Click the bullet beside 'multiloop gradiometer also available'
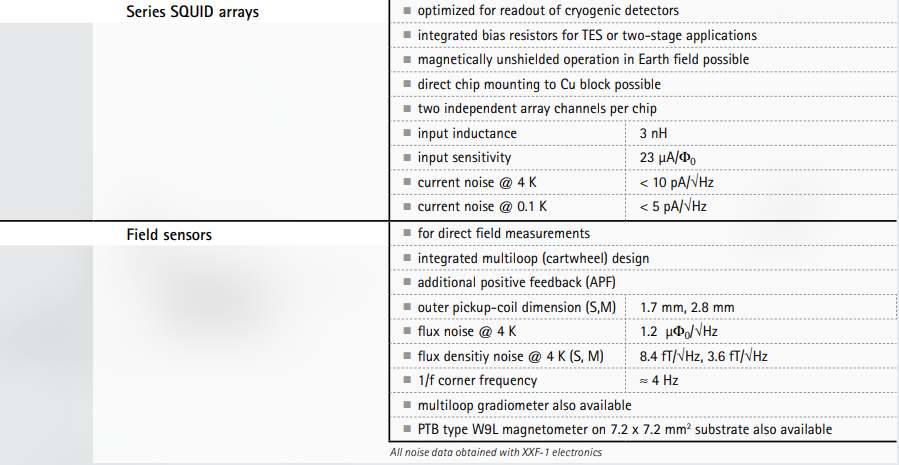 (407, 405)
